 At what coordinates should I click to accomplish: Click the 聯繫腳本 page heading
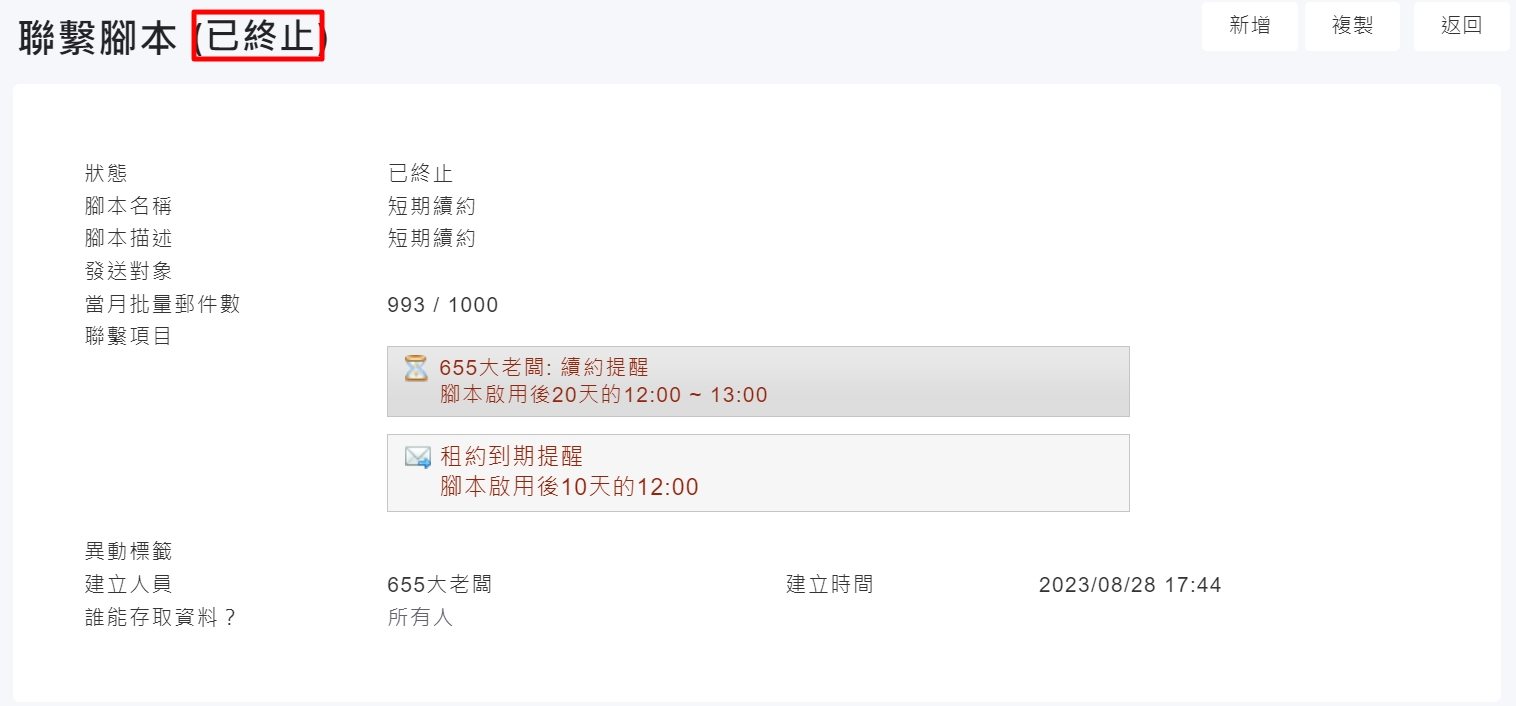99,38
